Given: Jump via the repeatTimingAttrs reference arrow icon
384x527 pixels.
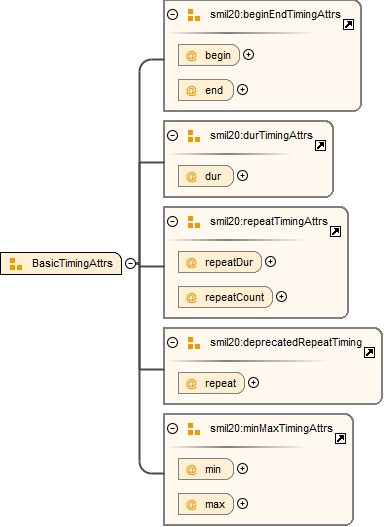Looking at the screenshot, I should [x=335, y=232].
